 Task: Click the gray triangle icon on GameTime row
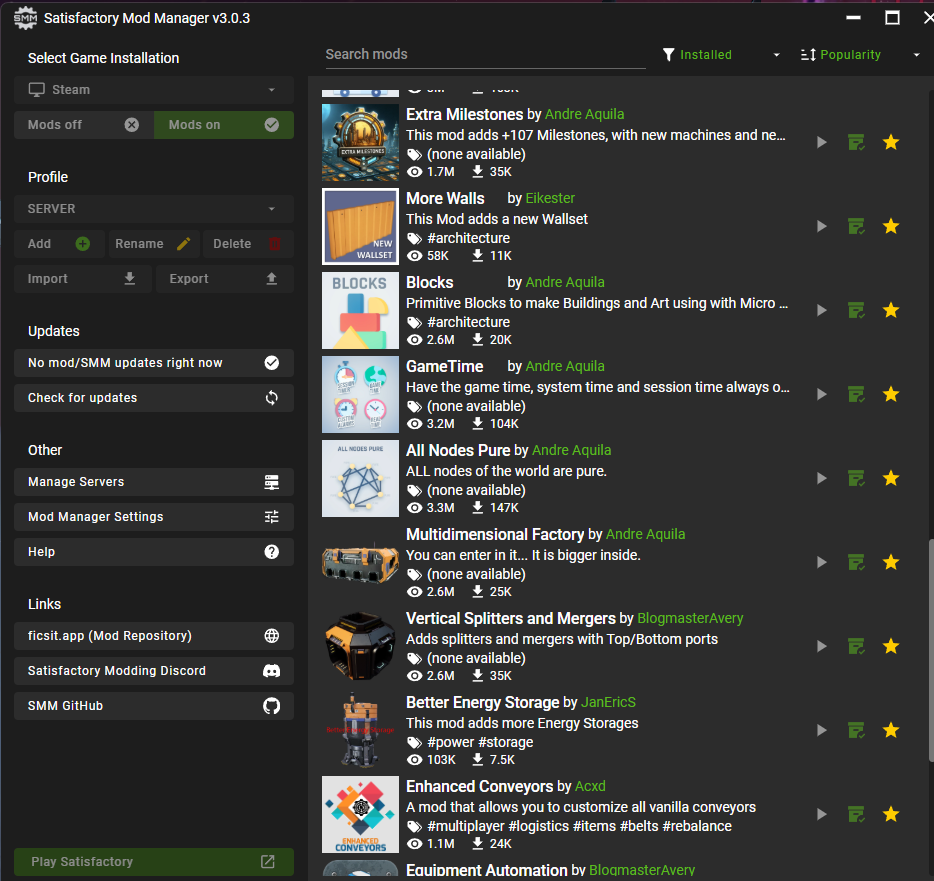click(x=822, y=394)
